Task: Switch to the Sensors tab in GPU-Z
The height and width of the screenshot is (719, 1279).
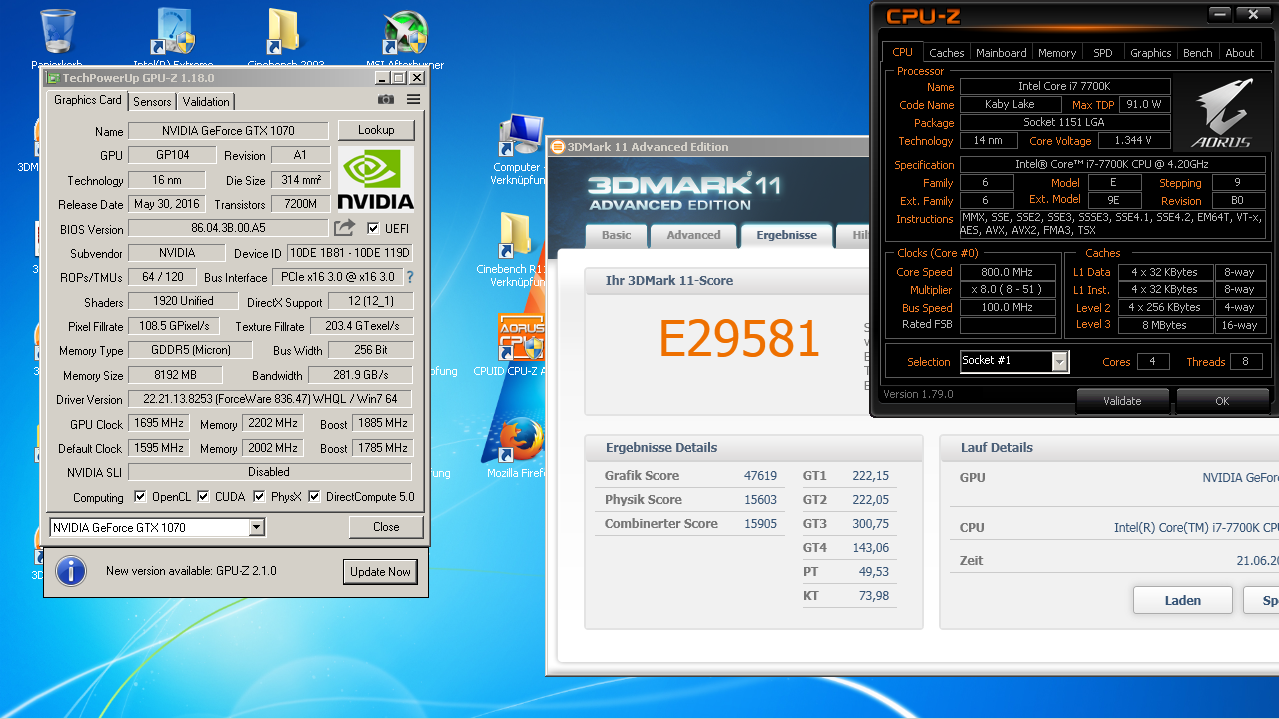Action: (x=152, y=101)
